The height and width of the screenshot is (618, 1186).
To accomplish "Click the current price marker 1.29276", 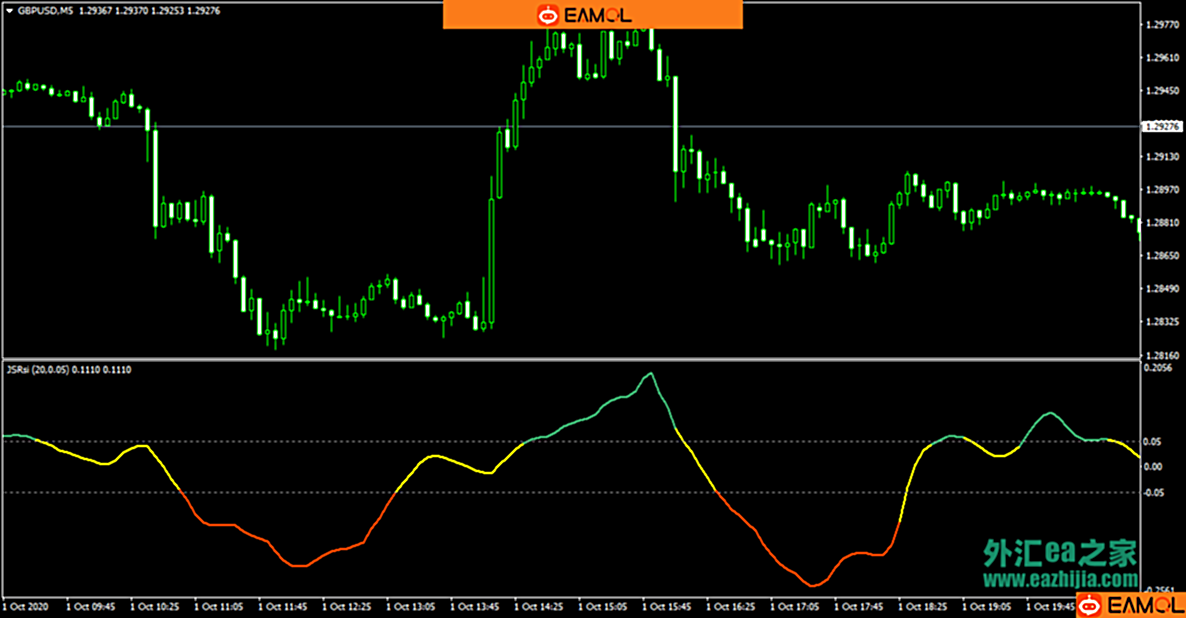I will tap(1163, 127).
